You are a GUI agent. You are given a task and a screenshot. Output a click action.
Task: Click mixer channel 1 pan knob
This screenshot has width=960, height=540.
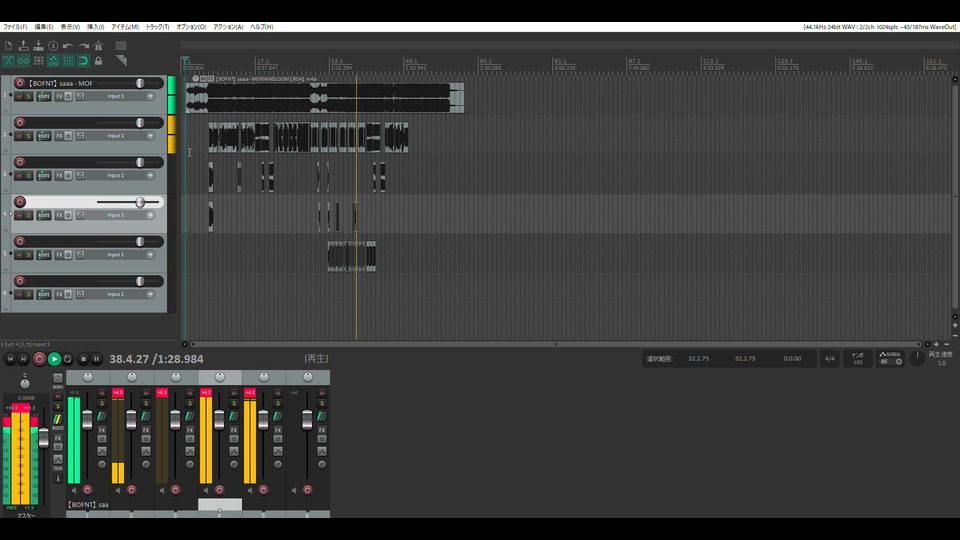pos(88,377)
